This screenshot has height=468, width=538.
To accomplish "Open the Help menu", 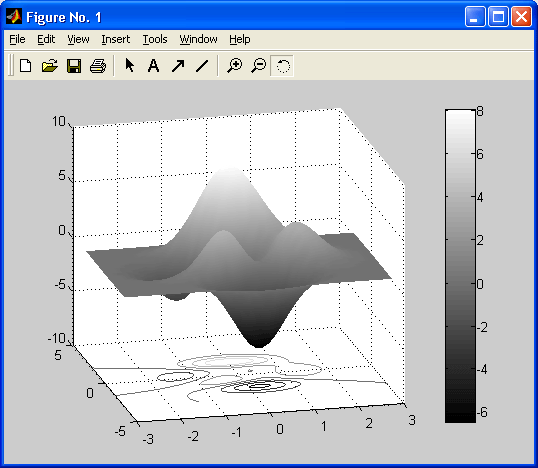I will click(x=239, y=39).
